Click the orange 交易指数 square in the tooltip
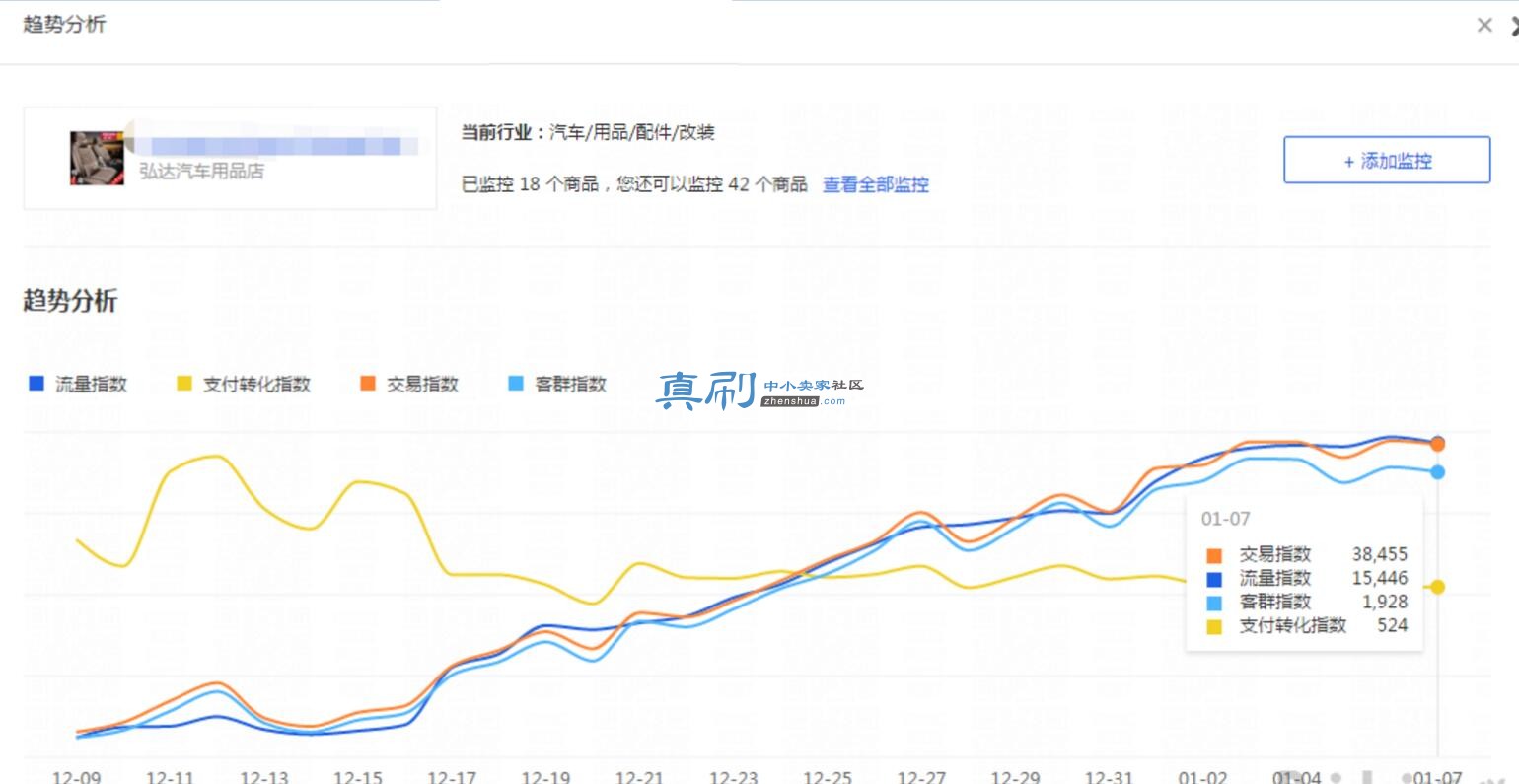 (1213, 555)
